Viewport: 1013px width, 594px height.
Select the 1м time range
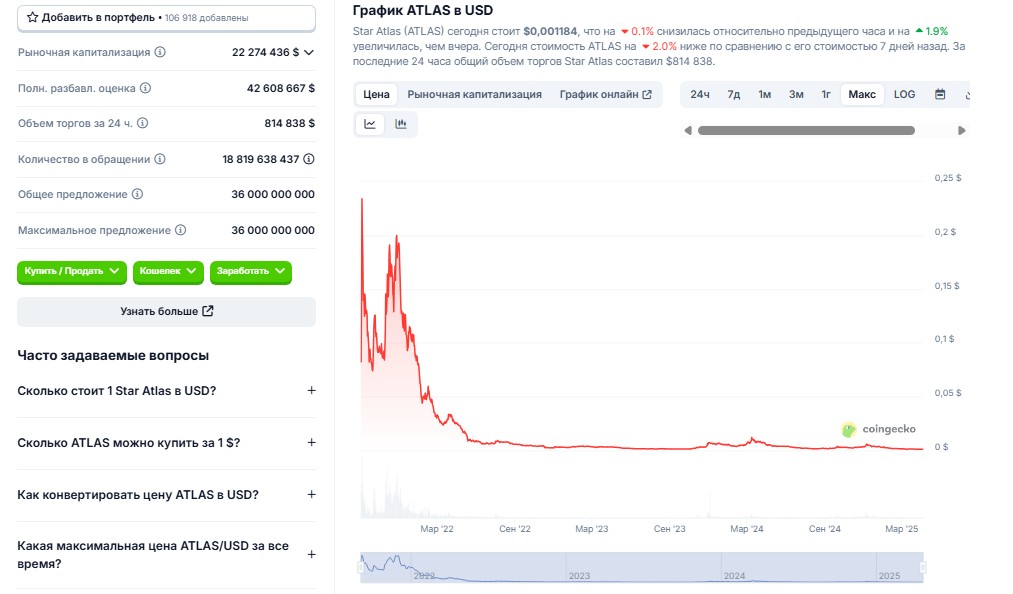pyautogui.click(x=765, y=94)
